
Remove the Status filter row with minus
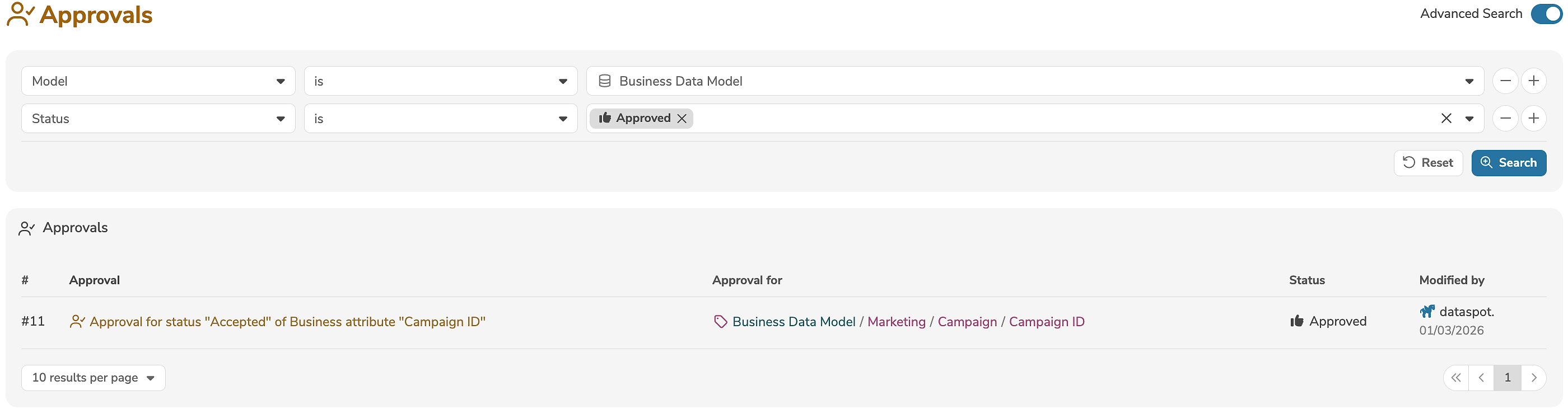pyautogui.click(x=1505, y=119)
